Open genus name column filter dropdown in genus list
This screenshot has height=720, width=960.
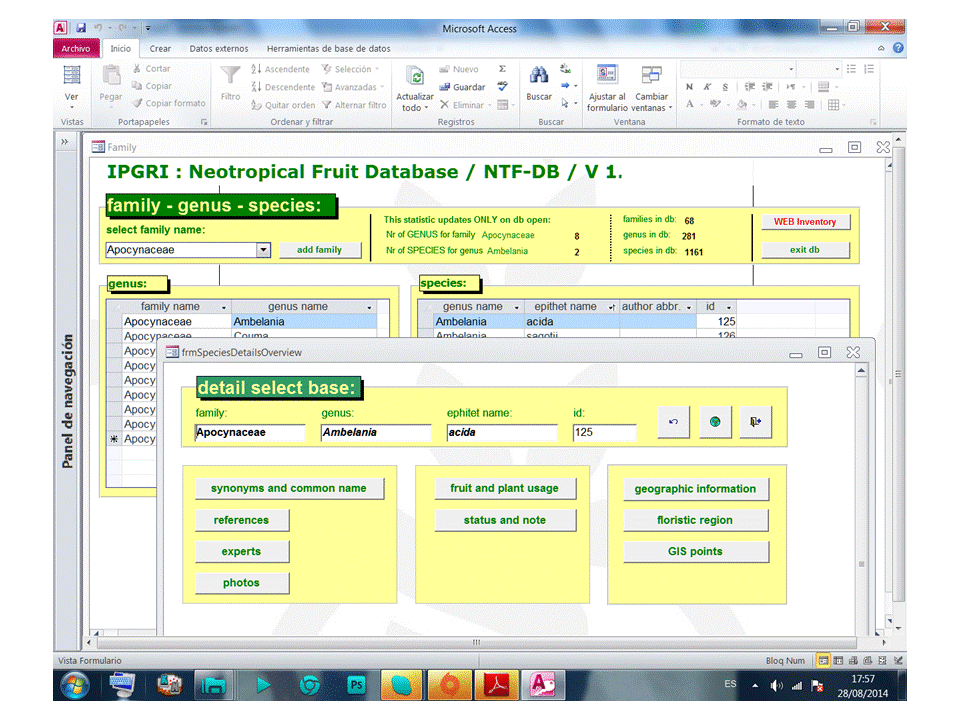[369, 307]
